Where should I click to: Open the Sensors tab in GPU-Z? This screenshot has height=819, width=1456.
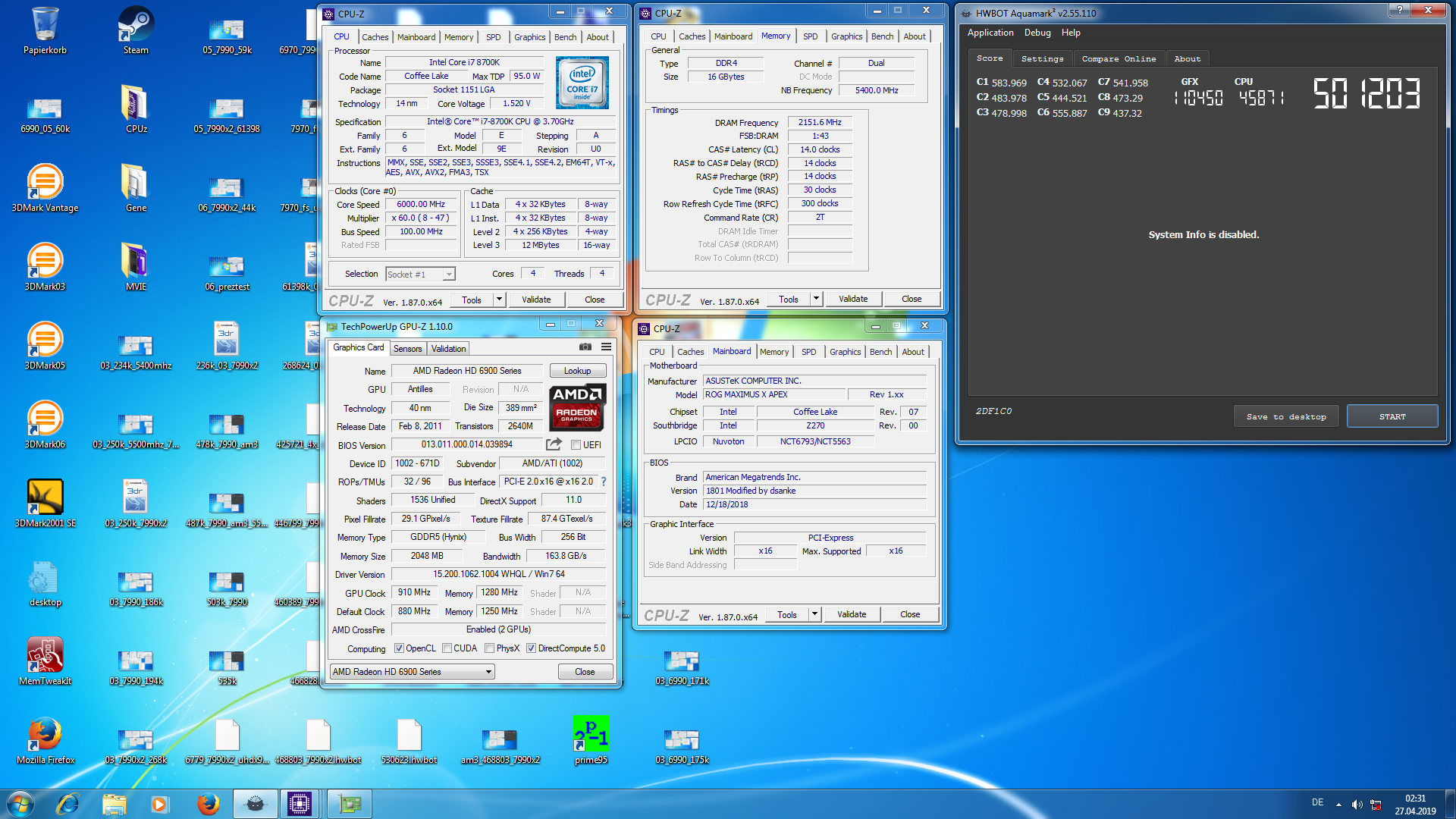point(407,349)
